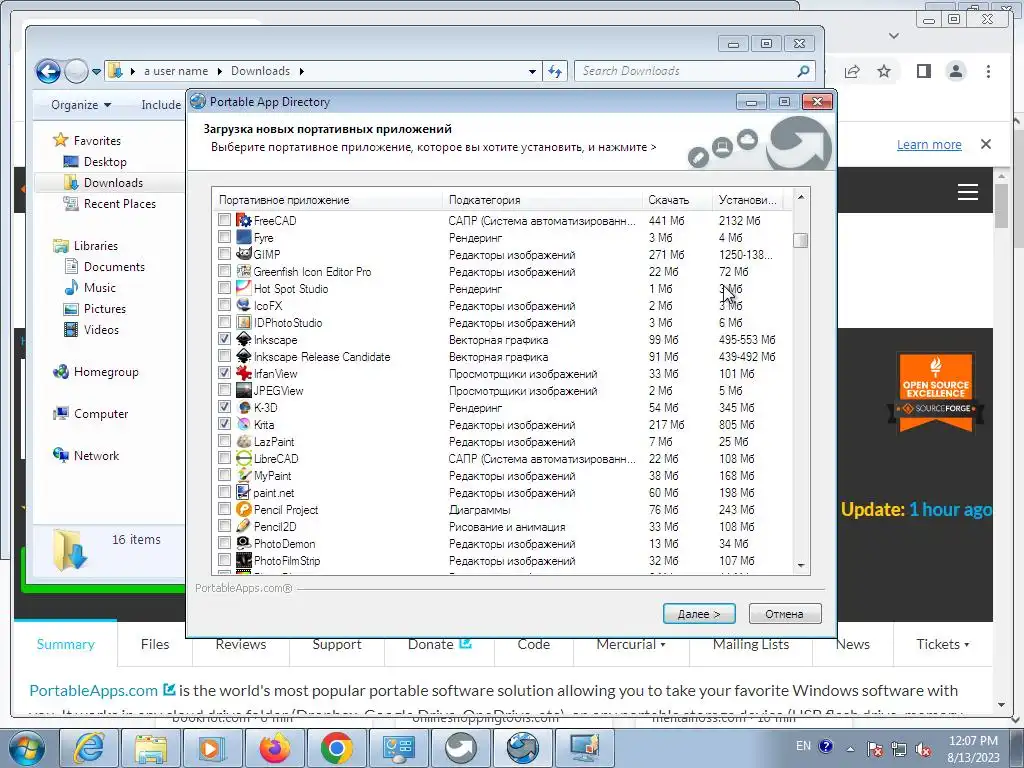
Task: Click the browser page vertical scrollbar
Action: 1002,206
